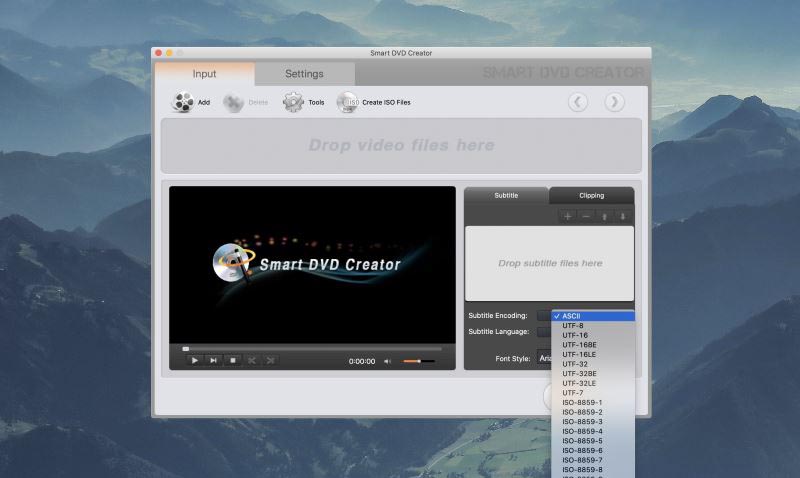
Task: Add a subtitle with plus button
Action: [567, 216]
